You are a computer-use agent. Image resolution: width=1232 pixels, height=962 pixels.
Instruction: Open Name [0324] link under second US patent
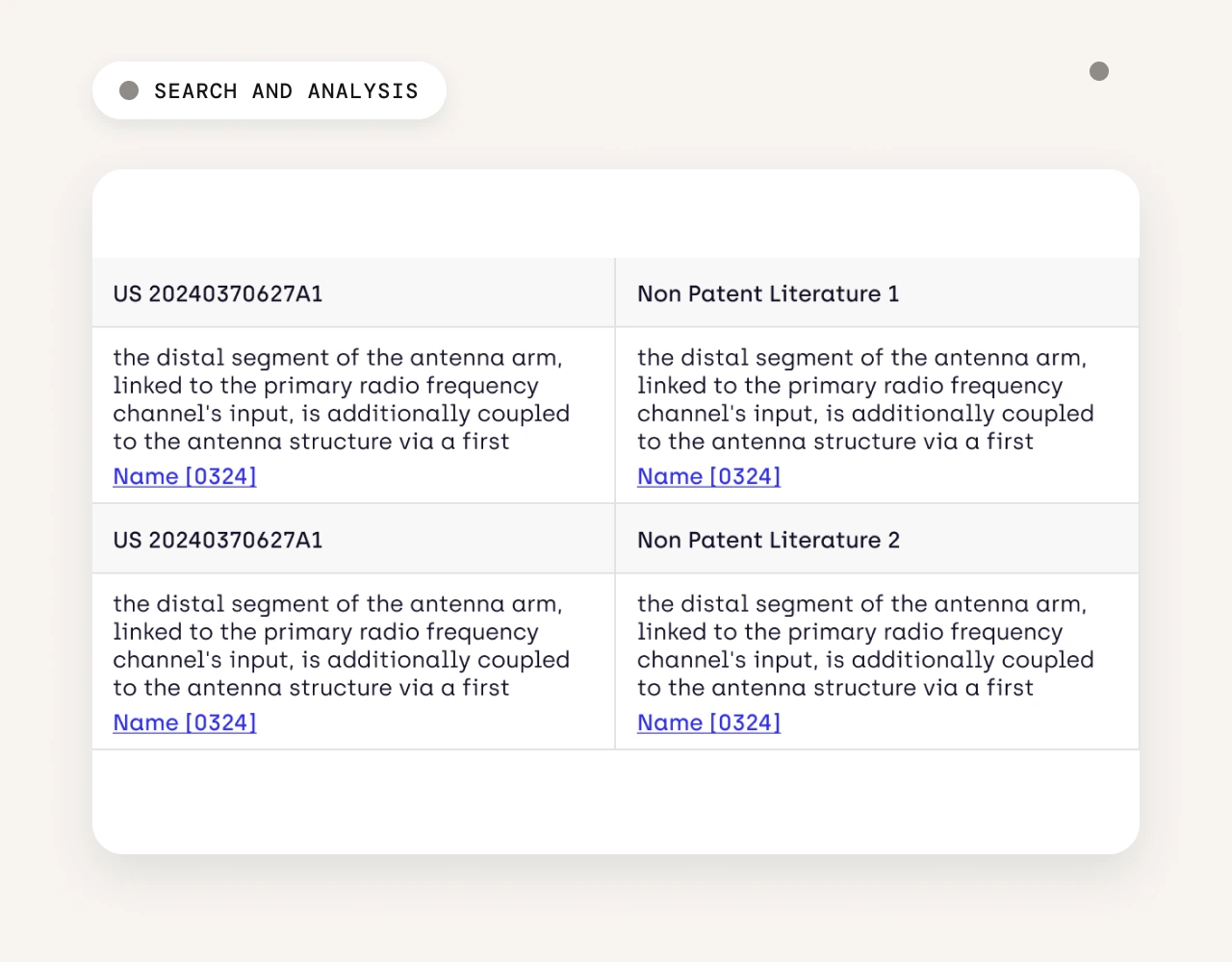[185, 722]
